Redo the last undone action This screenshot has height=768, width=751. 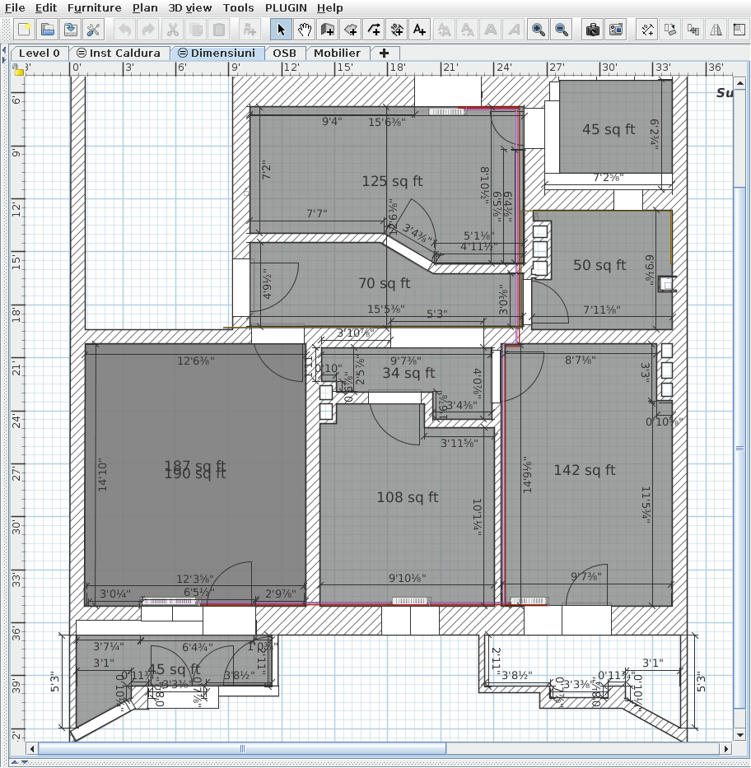tap(148, 30)
